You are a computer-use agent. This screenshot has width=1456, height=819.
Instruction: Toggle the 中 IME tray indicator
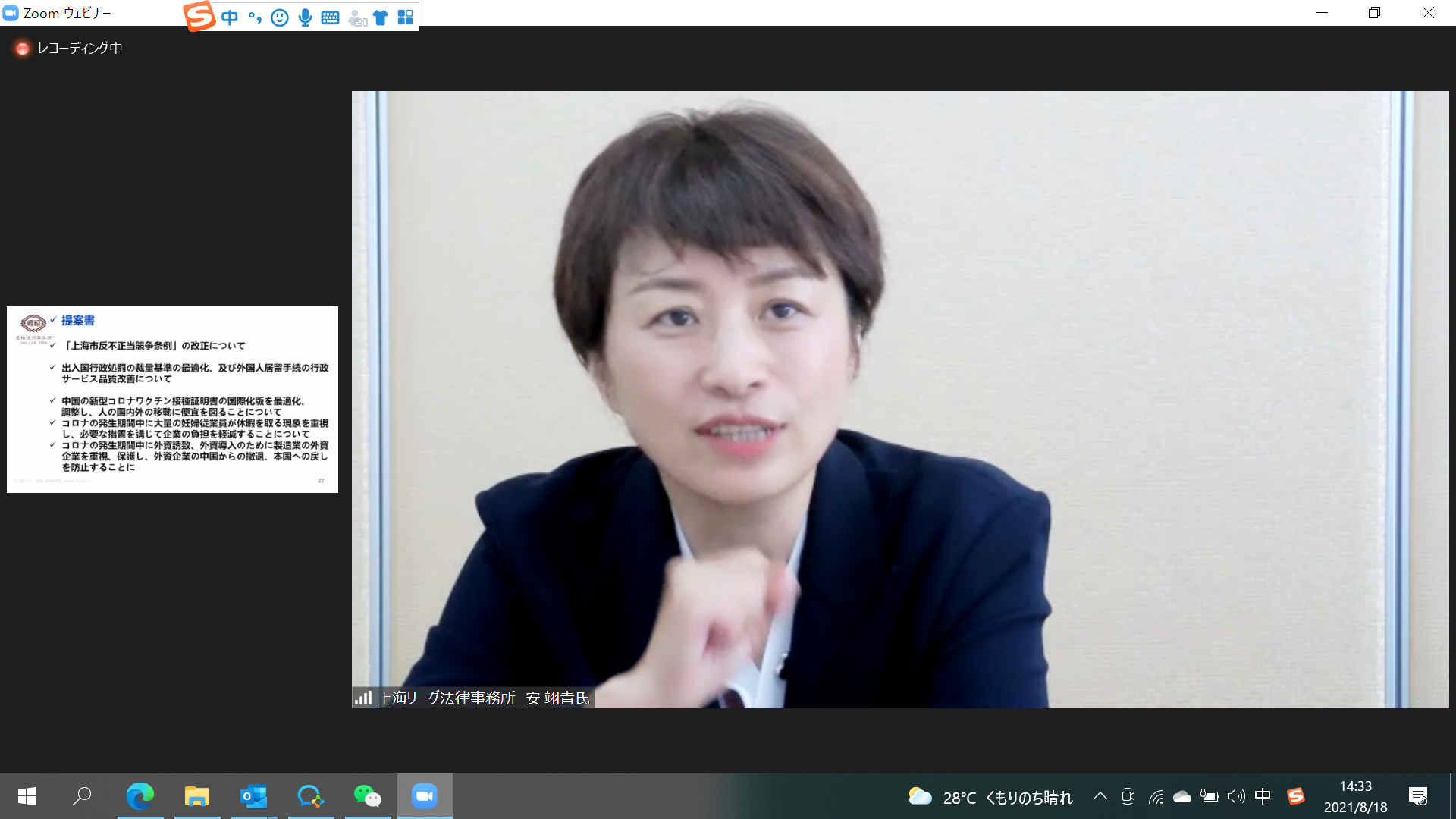tap(1263, 796)
